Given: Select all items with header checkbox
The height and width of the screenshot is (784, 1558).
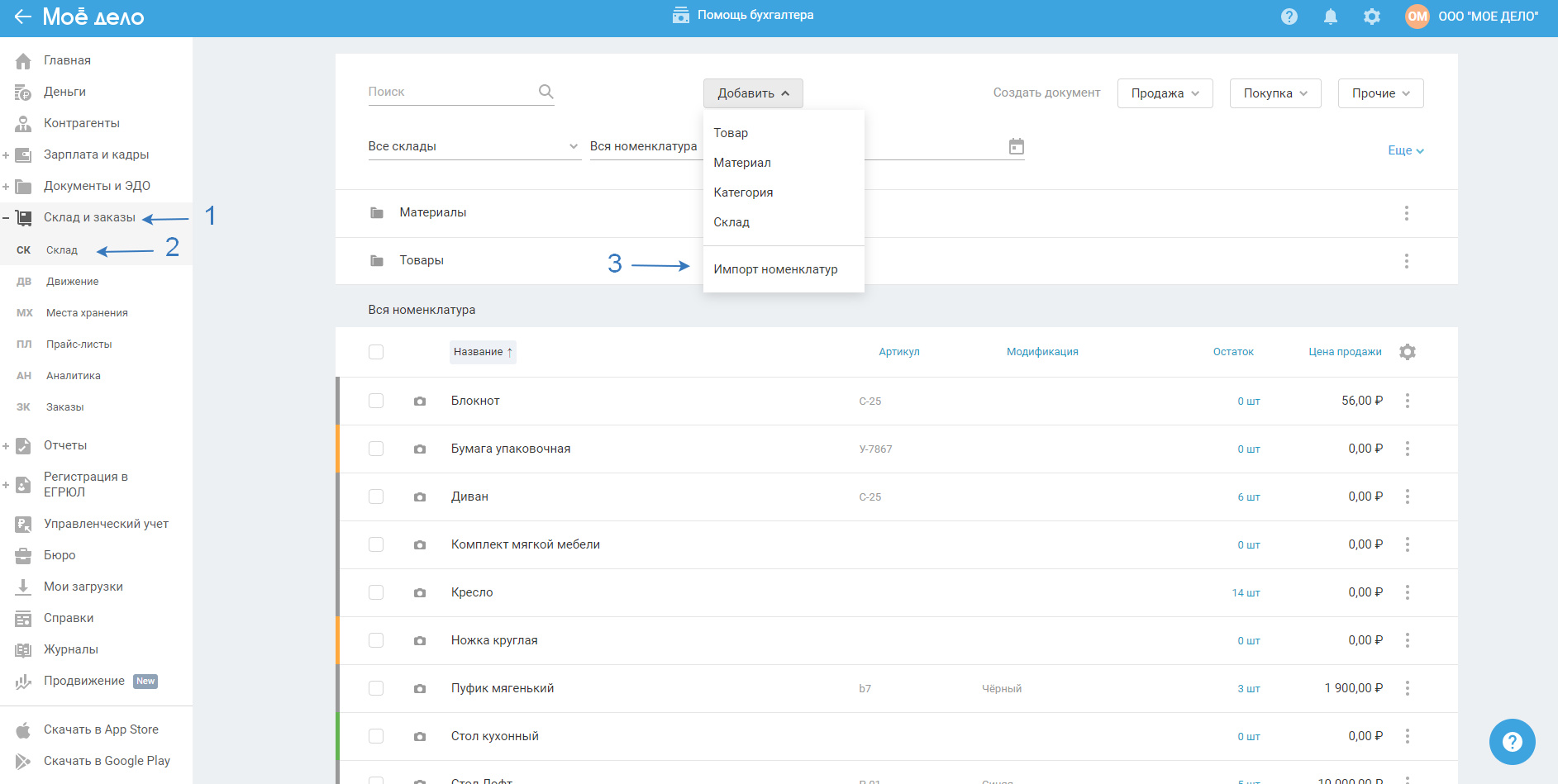Looking at the screenshot, I should pyautogui.click(x=376, y=352).
